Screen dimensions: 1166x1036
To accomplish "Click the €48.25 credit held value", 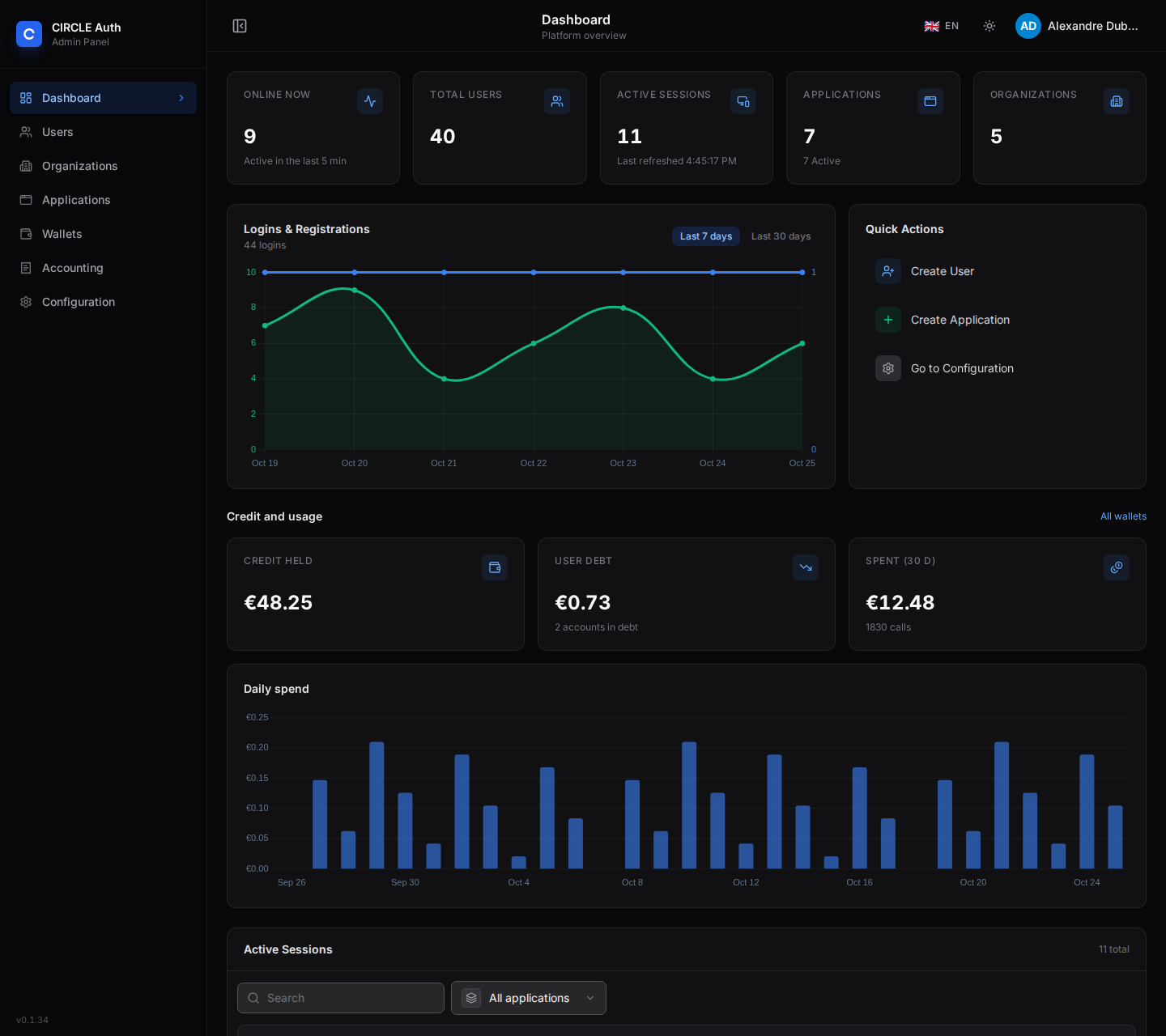I will click(x=278, y=603).
